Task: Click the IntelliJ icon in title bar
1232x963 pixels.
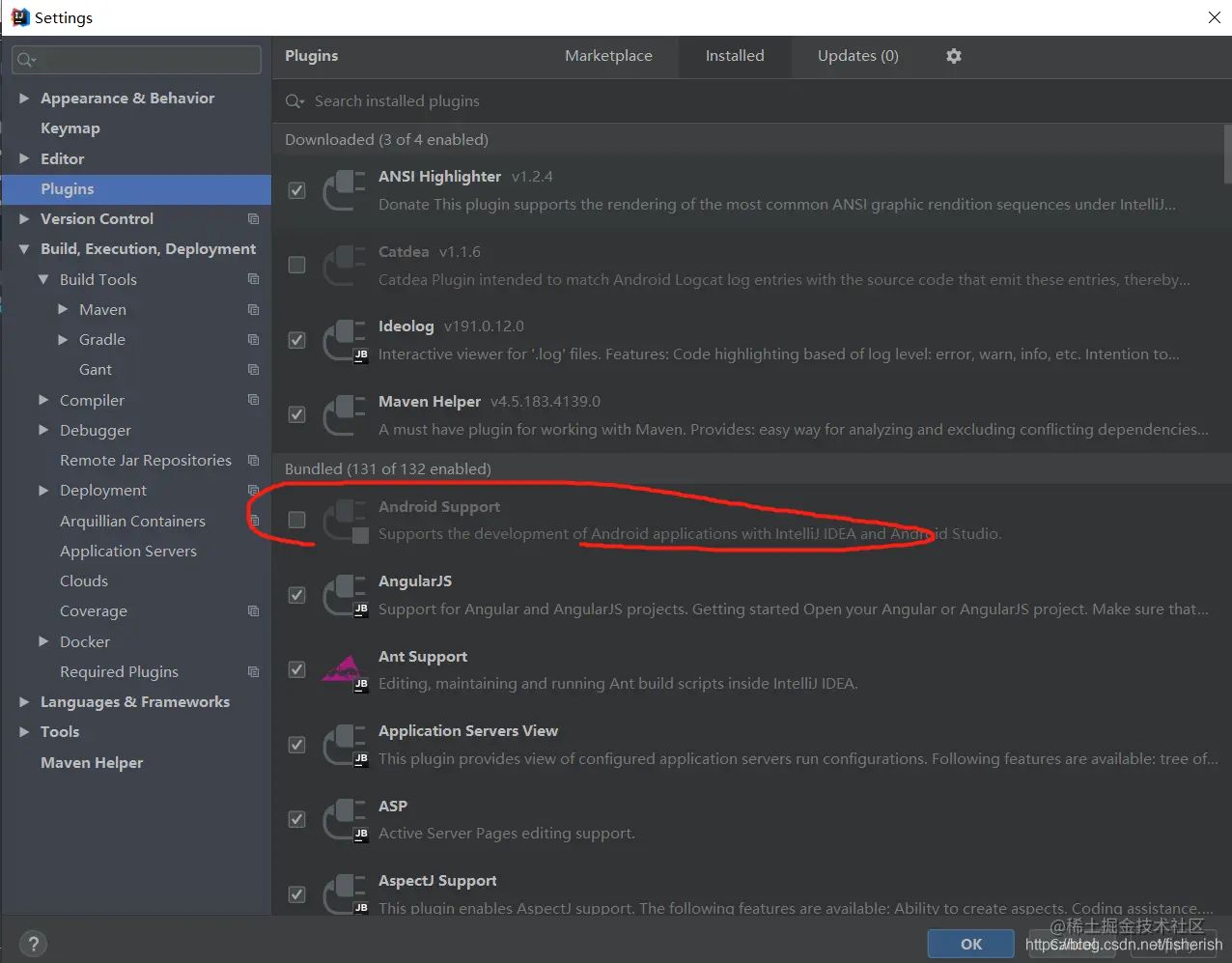Action: tap(19, 17)
